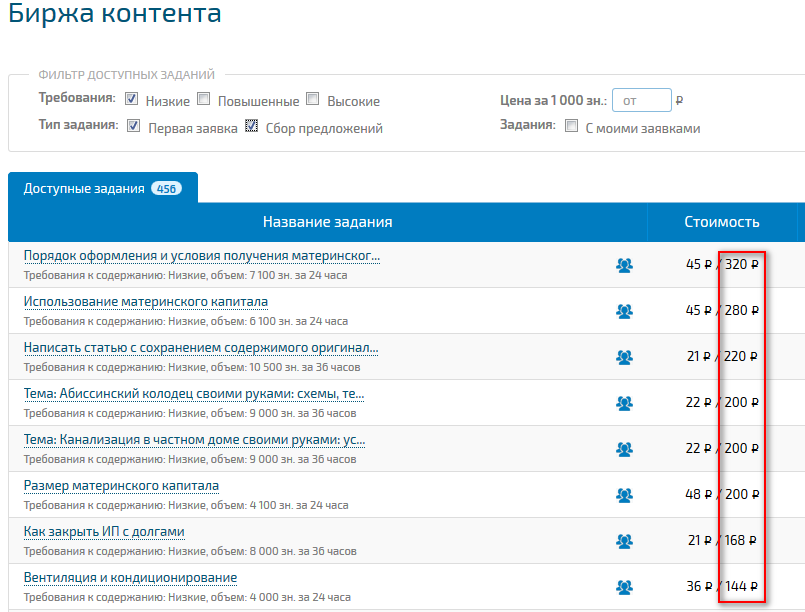Image resolution: width=805 pixels, height=612 pixels.
Task: Toggle the Сбор предложений checkbox
Action: [251, 125]
